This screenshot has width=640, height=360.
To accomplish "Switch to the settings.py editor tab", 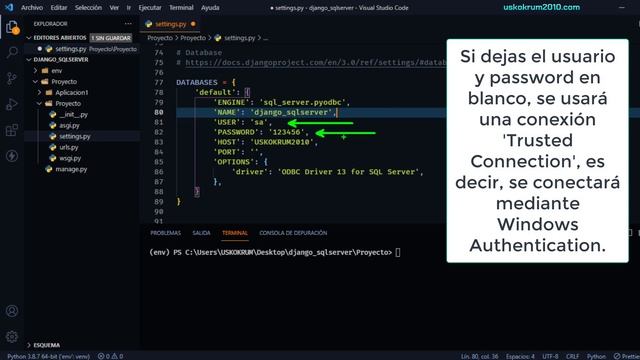I will 171,24.
